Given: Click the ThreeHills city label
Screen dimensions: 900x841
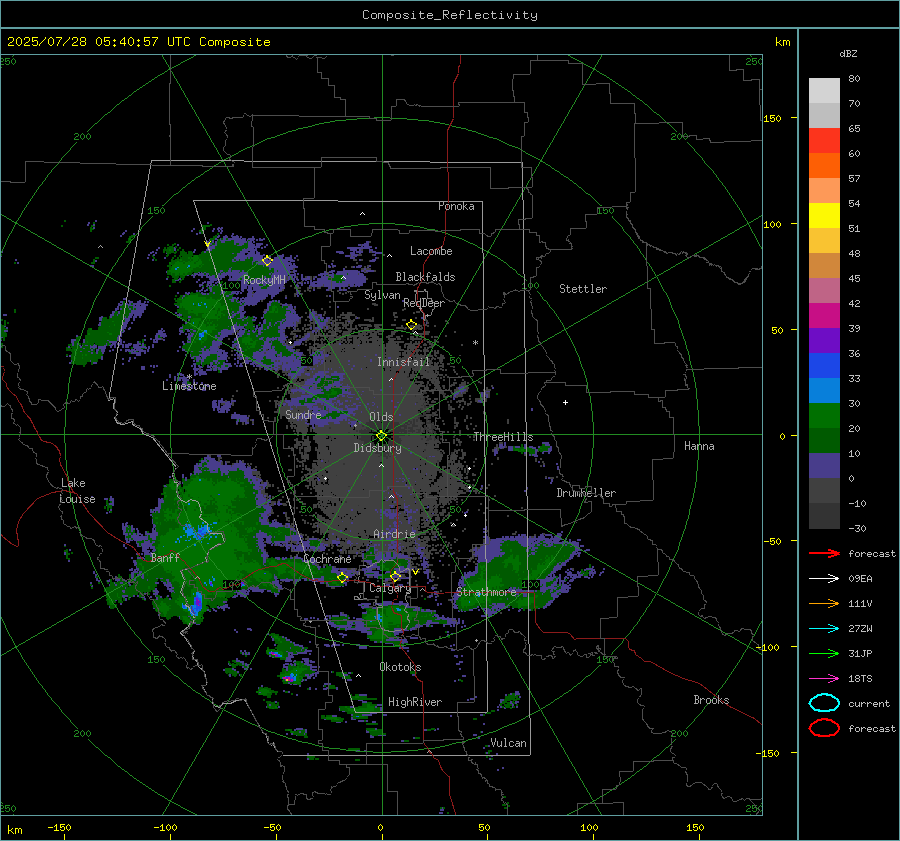Looking at the screenshot, I should click(x=503, y=437).
